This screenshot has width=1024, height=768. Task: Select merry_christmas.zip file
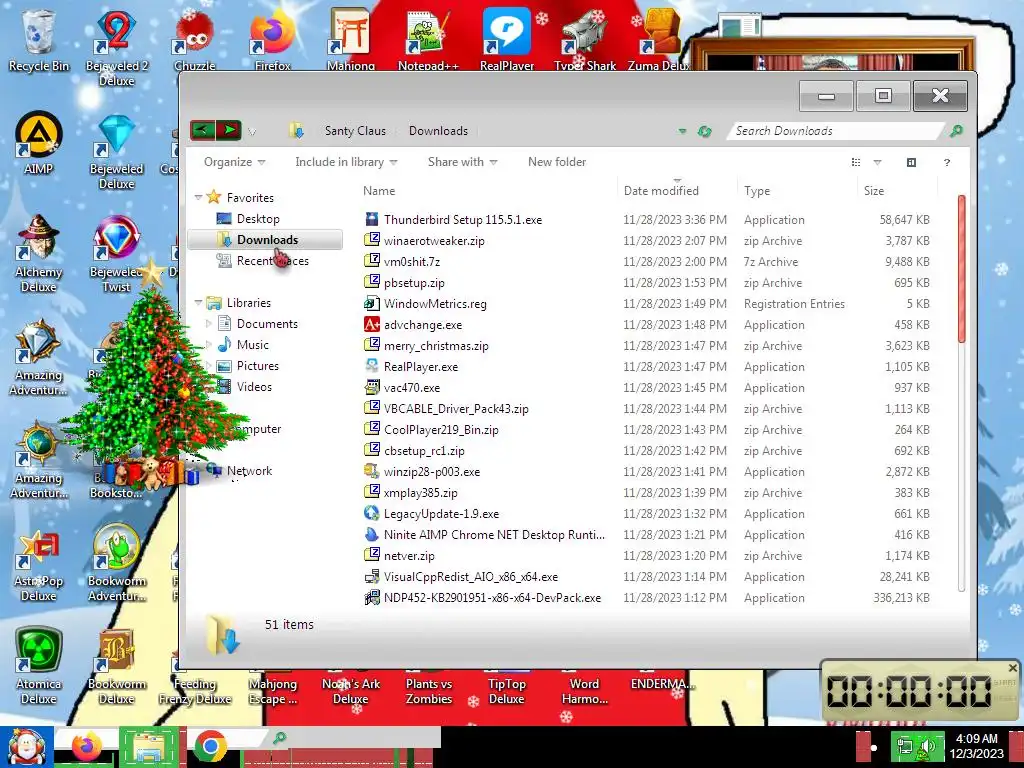coord(436,346)
